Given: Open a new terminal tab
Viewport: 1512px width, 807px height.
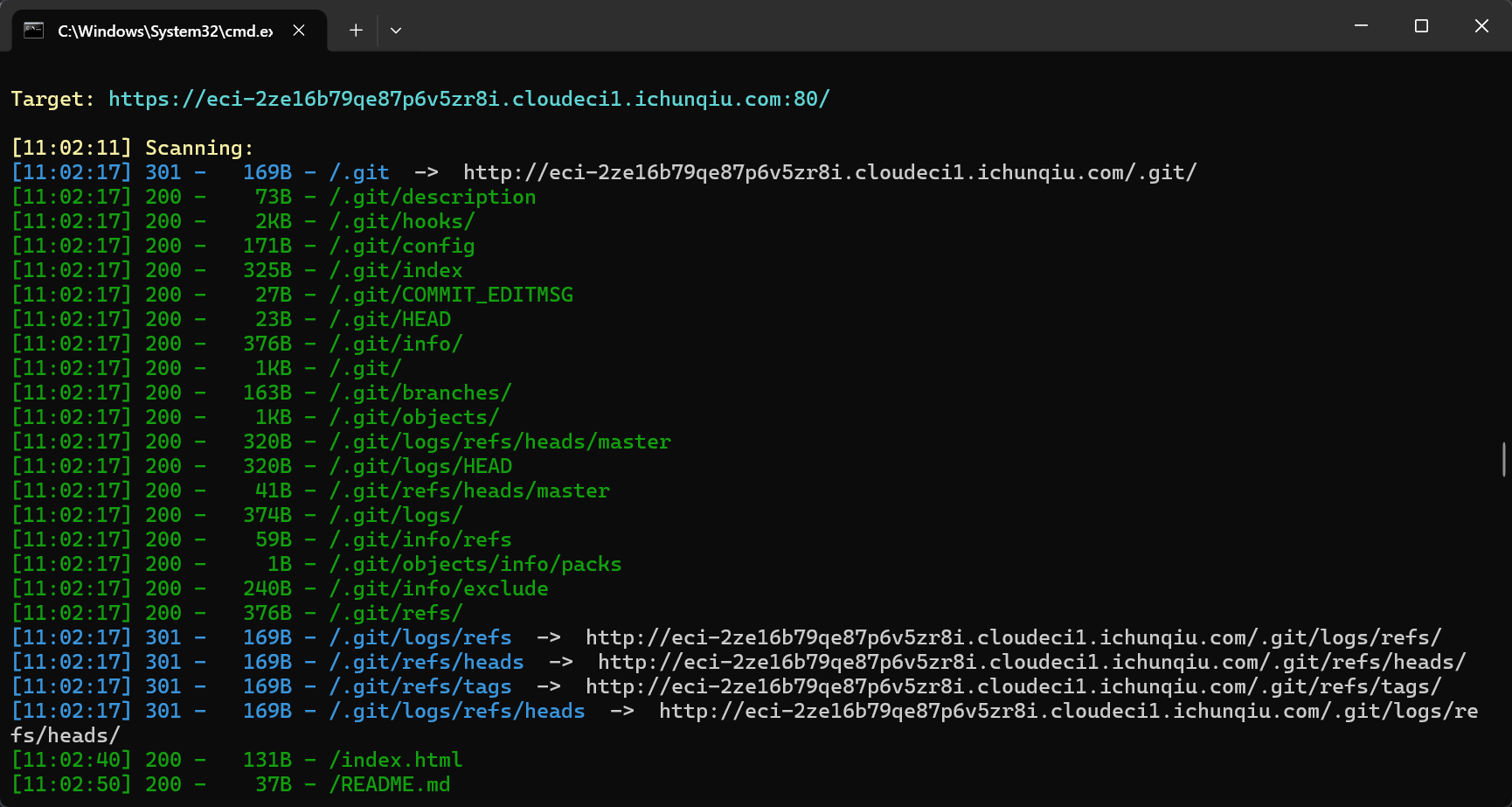Looking at the screenshot, I should point(356,31).
